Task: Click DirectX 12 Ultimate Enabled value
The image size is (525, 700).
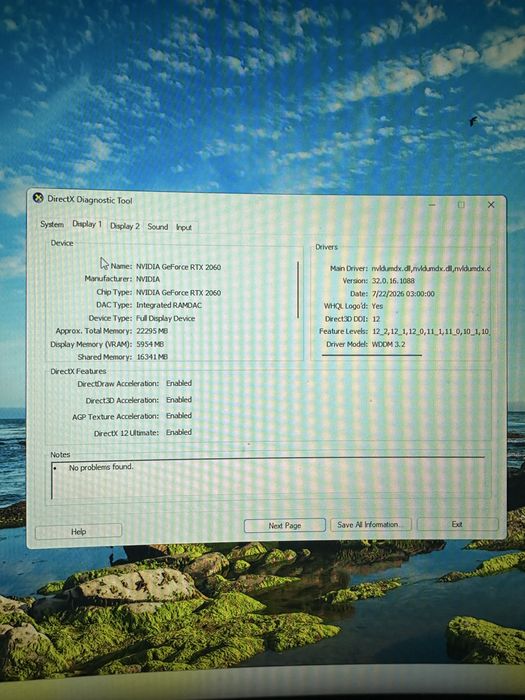Action: point(179,432)
